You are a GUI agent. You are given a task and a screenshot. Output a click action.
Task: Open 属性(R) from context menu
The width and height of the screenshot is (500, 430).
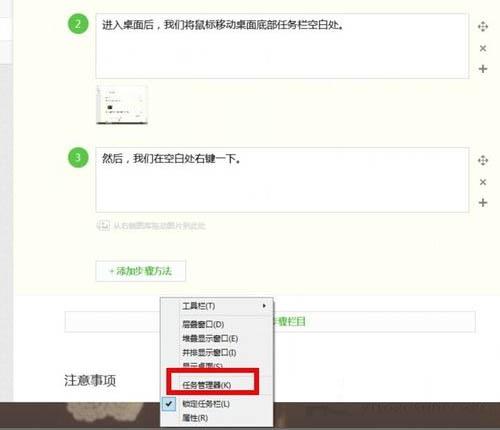pos(217,418)
